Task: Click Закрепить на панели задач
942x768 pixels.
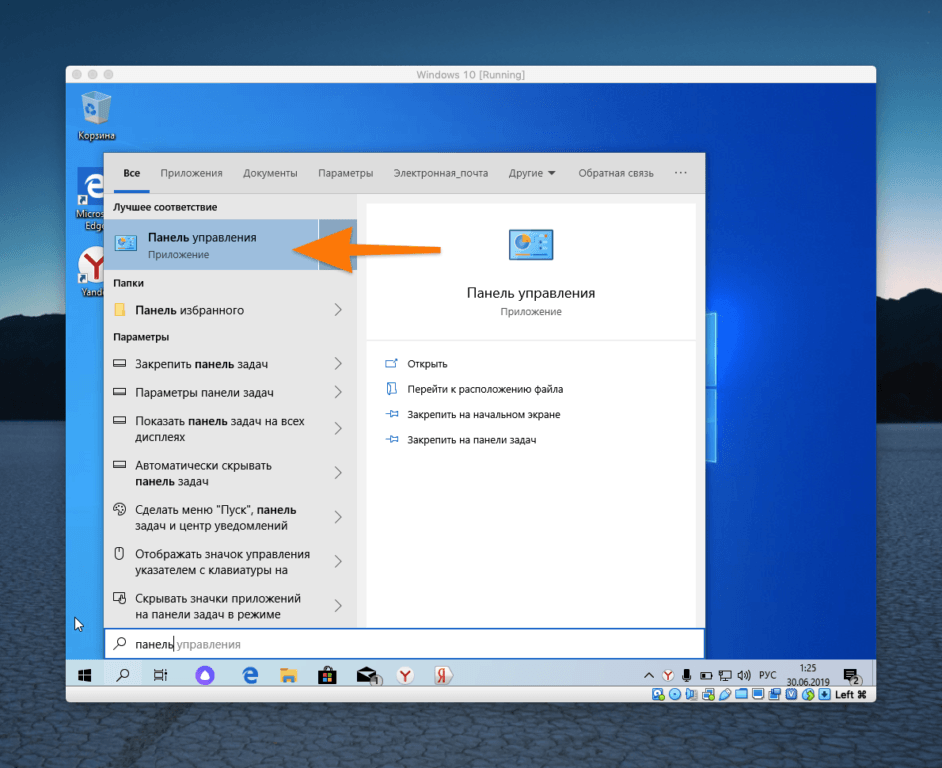Action: pos(472,440)
